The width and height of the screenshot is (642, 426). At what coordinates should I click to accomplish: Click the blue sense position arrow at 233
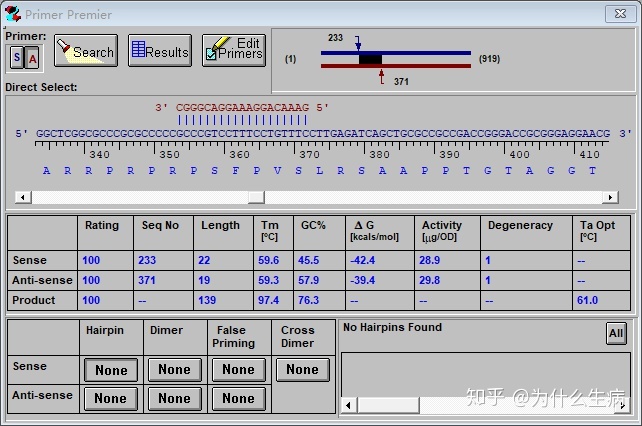358,43
